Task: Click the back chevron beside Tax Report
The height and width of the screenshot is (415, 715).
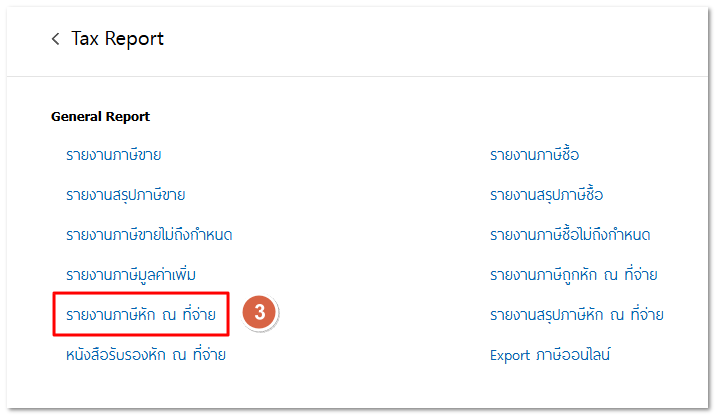Action: [56, 39]
